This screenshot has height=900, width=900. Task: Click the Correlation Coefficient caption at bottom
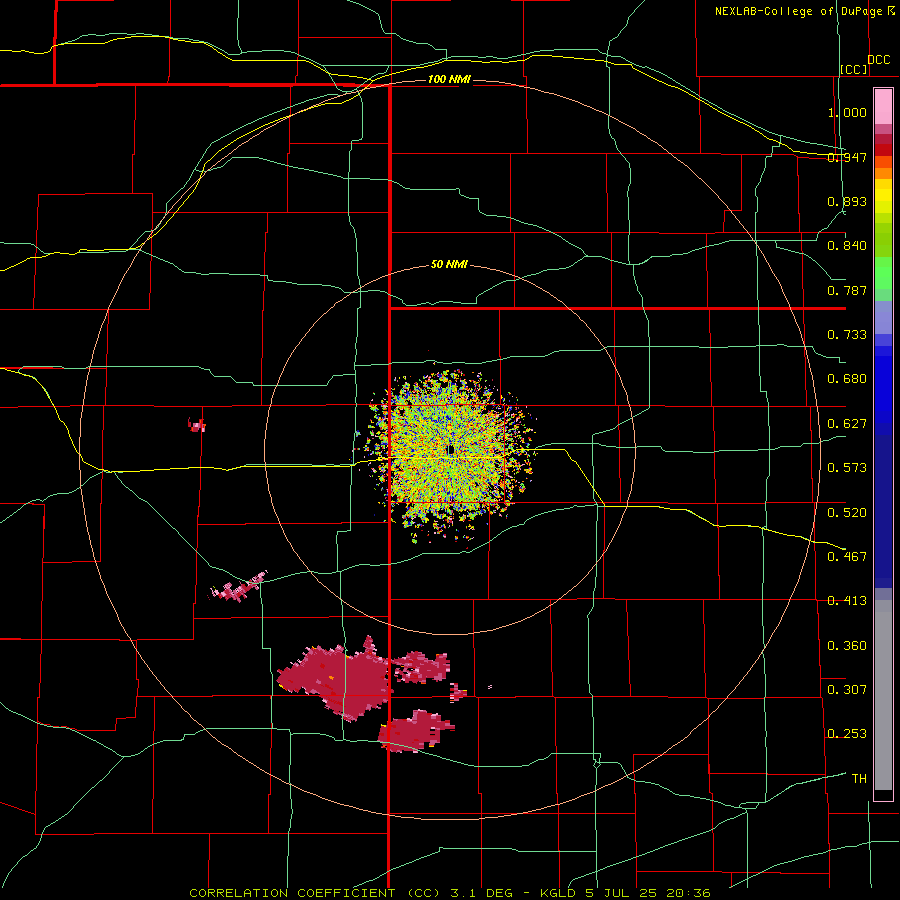(x=451, y=893)
